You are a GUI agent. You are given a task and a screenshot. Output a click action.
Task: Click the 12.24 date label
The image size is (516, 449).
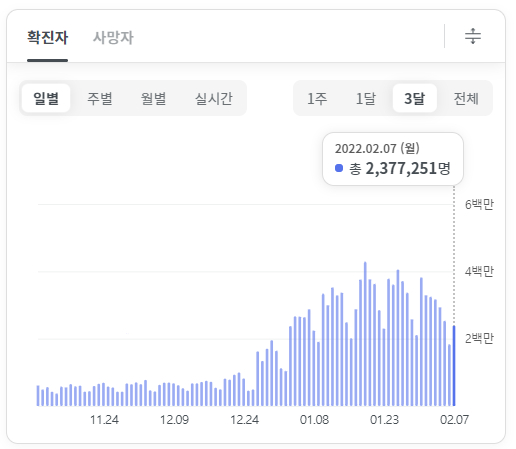coord(245,420)
